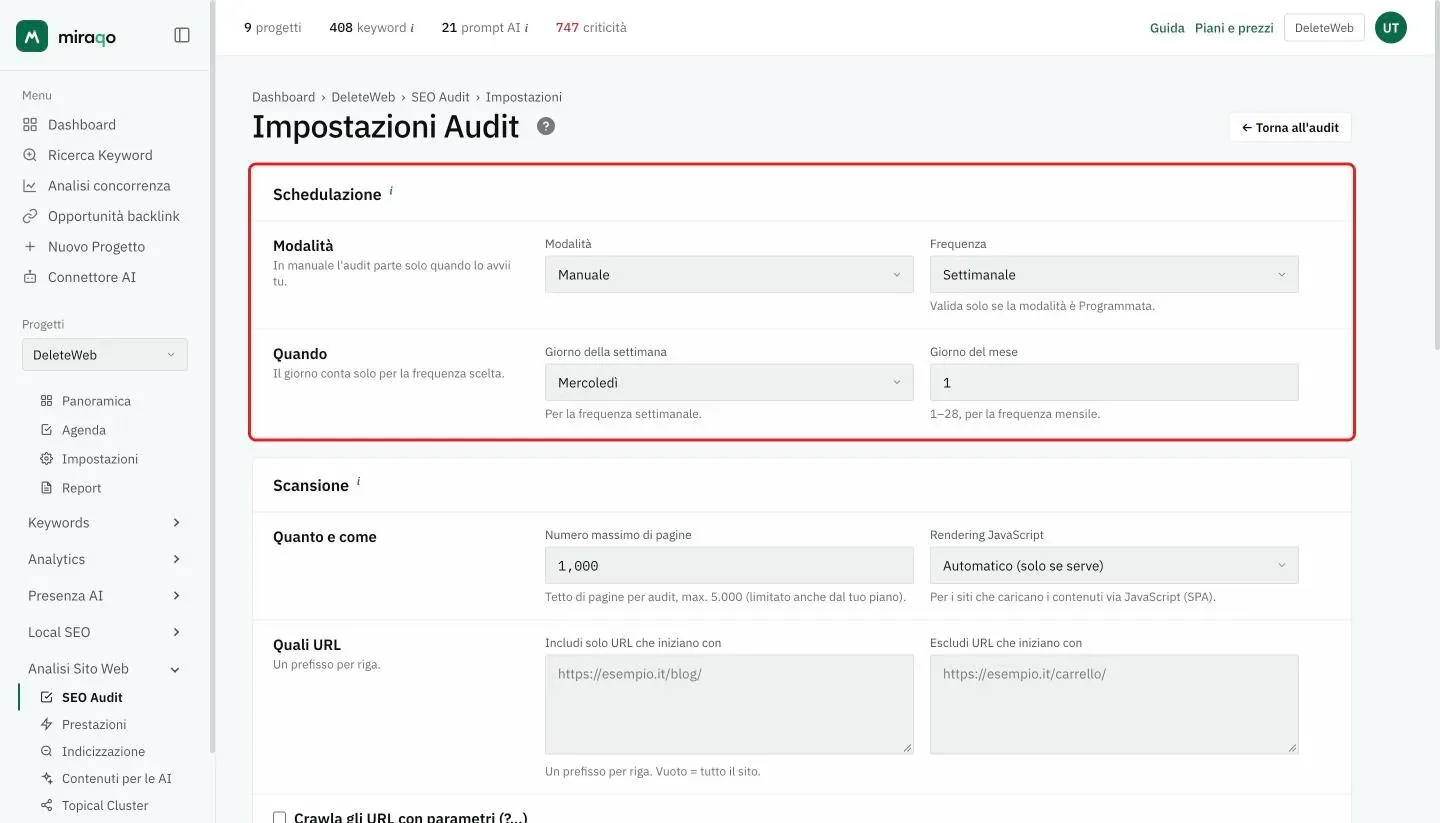Click the Dashboard grid icon in the menu
This screenshot has width=1440, height=823.
(x=30, y=125)
